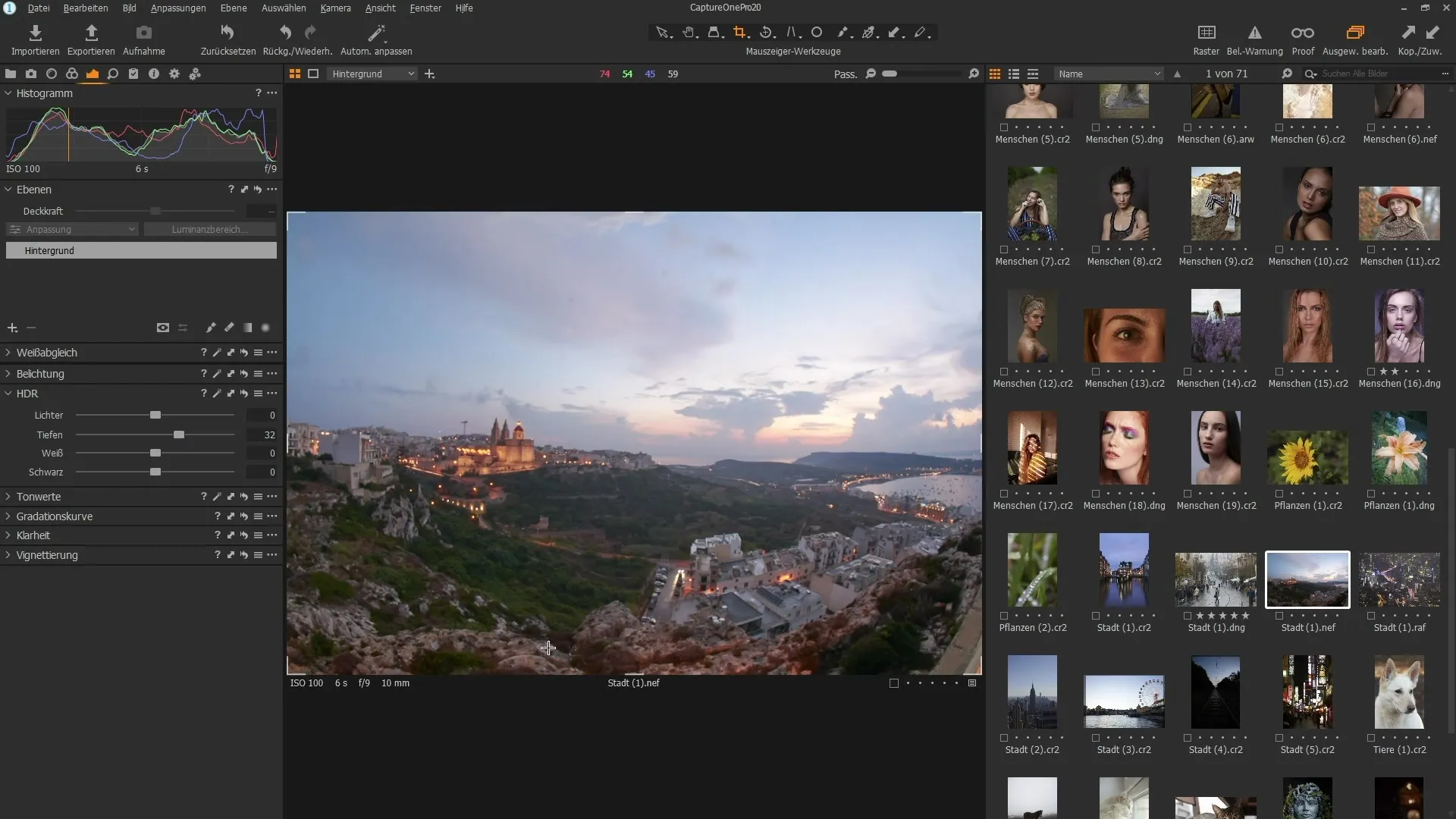Viewport: 1456px width, 819px height.
Task: Open the Hintergrund layer dropdown
Action: pos(372,74)
